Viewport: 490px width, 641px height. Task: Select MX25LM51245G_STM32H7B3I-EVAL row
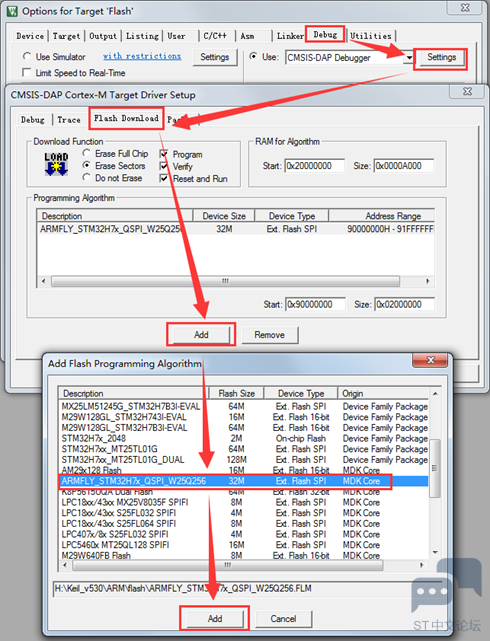click(244, 406)
